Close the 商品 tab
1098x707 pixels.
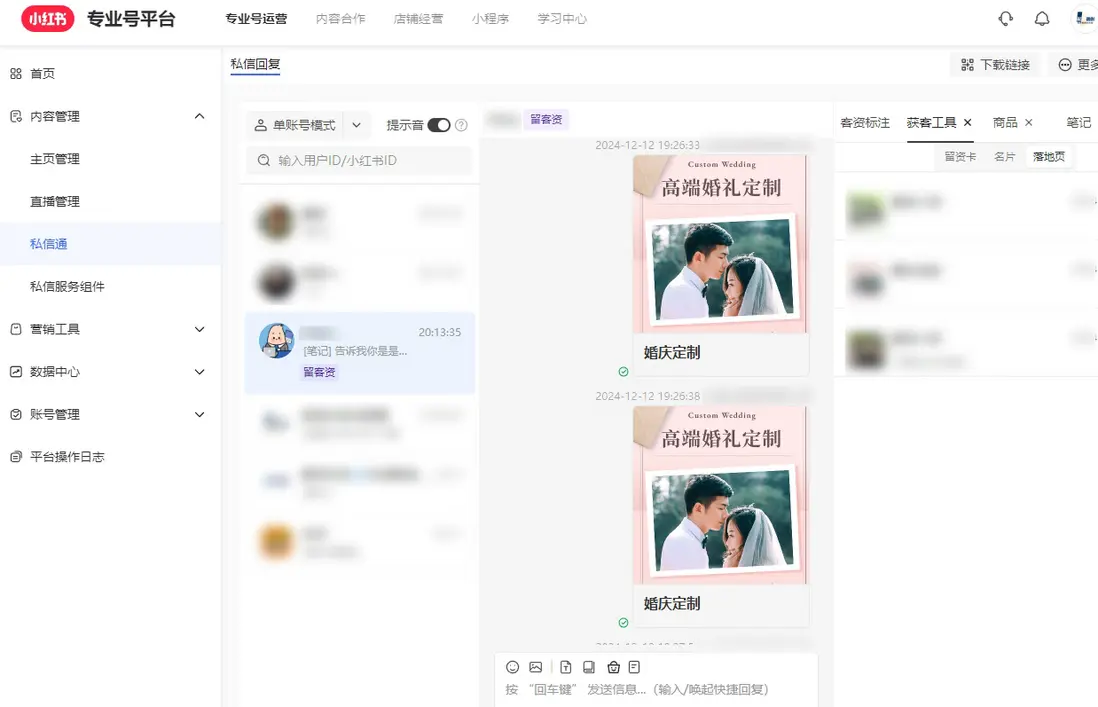pos(1029,122)
